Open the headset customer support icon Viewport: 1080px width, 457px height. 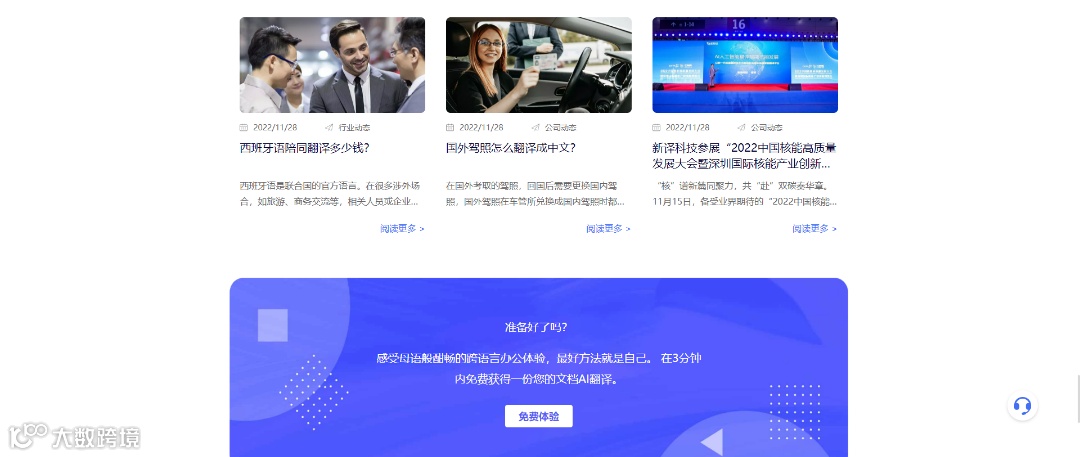tap(1022, 405)
